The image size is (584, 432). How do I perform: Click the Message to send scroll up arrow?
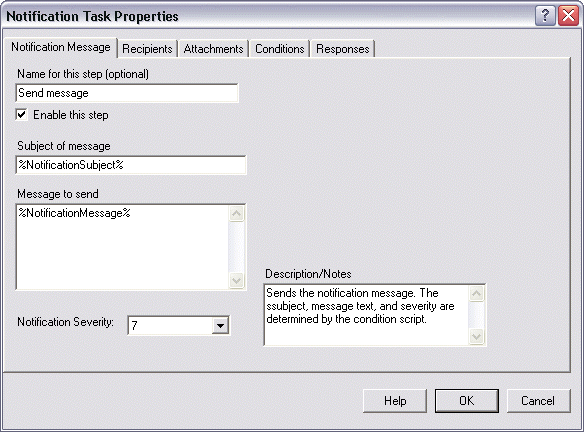[236, 213]
